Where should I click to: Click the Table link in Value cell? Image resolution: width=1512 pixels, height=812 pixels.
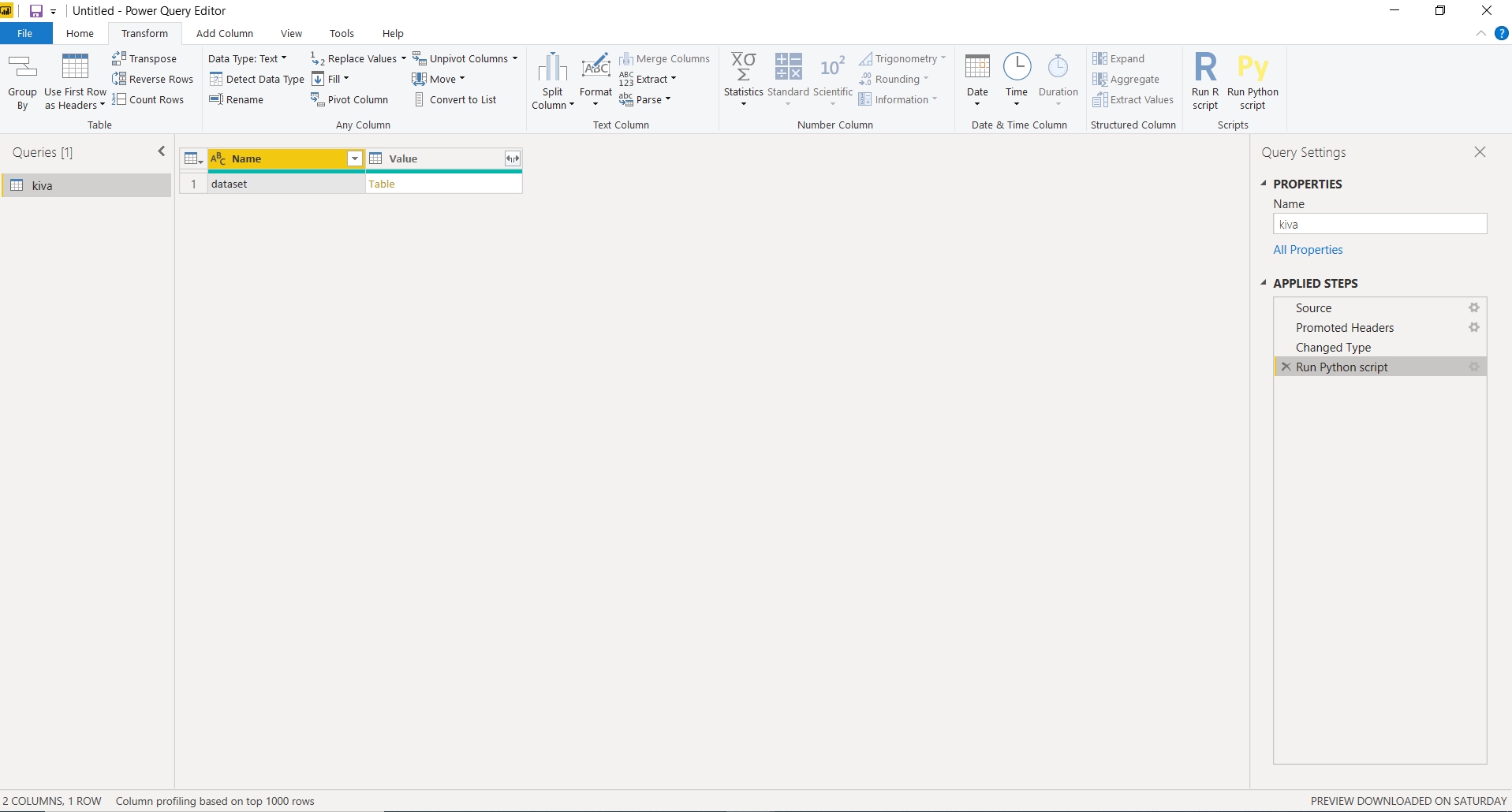(x=382, y=184)
